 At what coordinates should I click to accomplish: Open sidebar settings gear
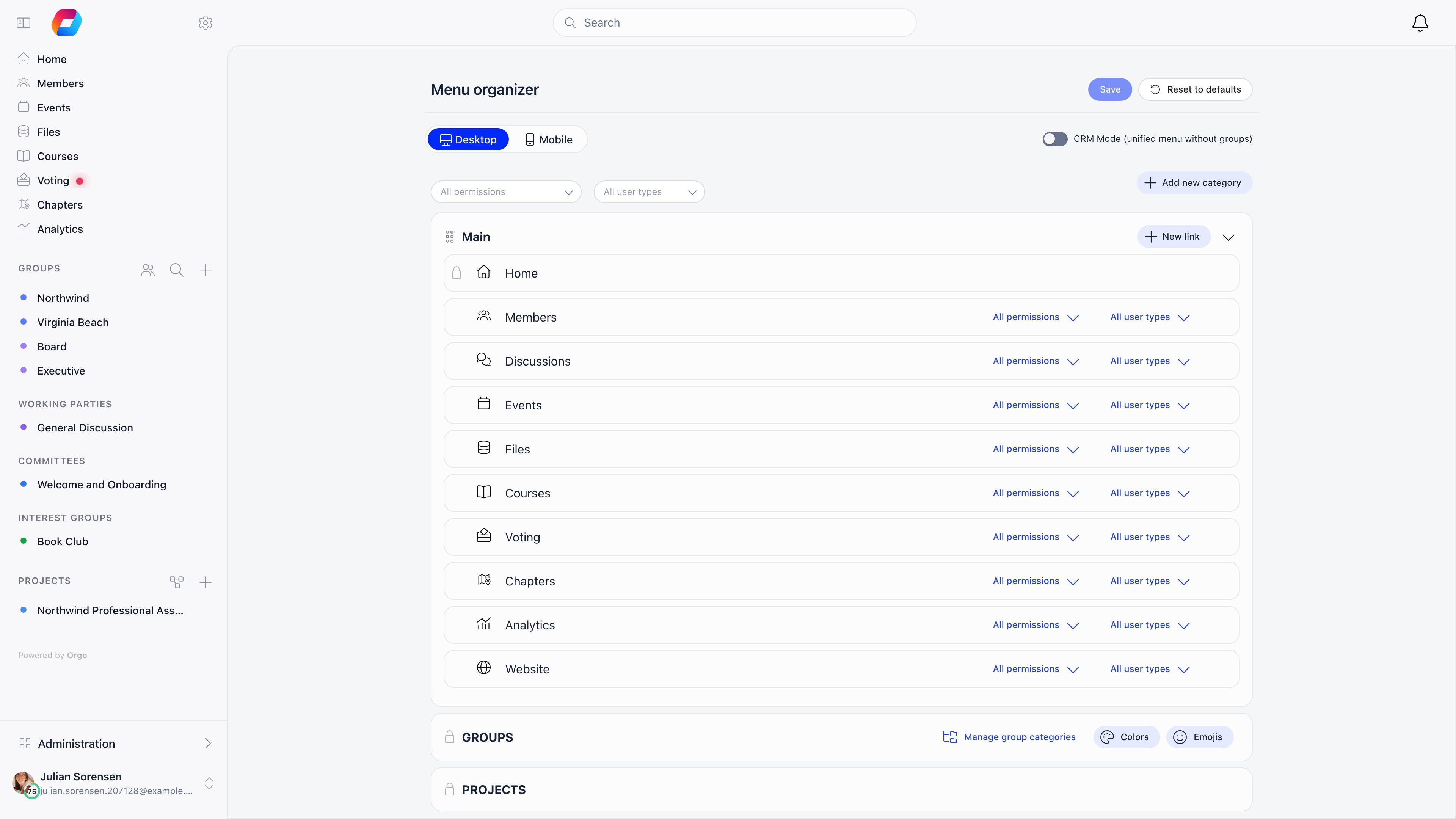205,23
